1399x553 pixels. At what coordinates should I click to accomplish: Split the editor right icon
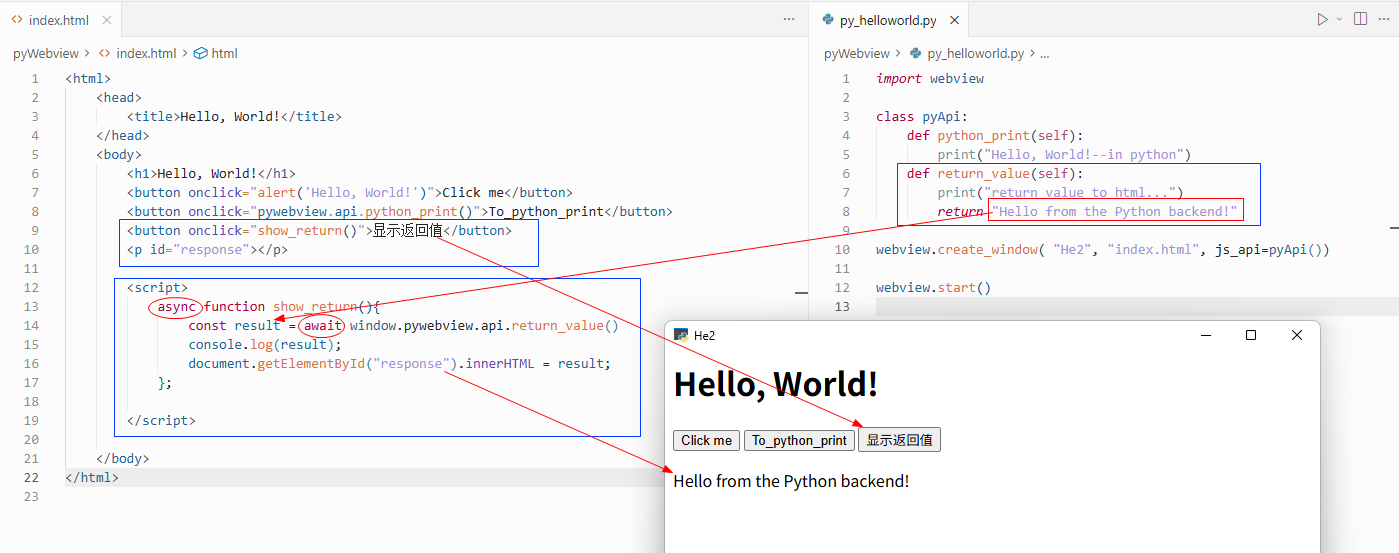(x=1360, y=19)
